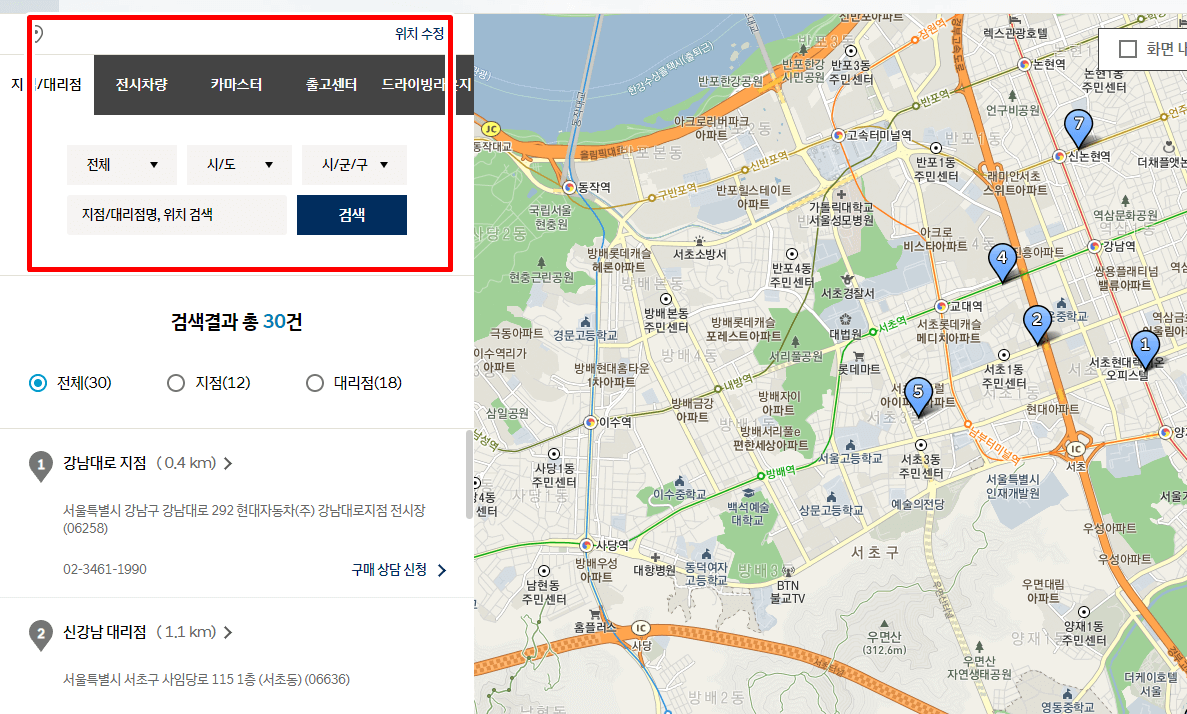The height and width of the screenshot is (714, 1187).
Task: Click the 서초역 green station marker
Action: (x=873, y=332)
